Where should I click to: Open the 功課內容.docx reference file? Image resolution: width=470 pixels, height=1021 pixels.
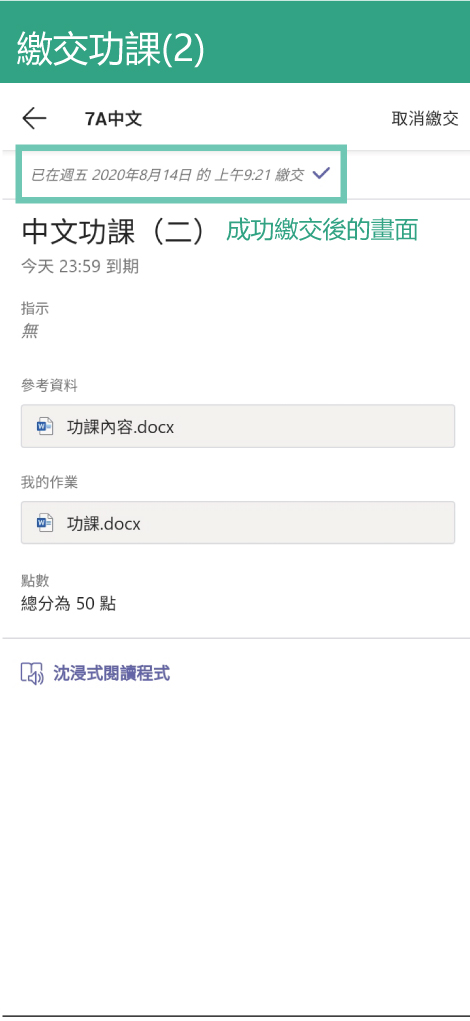click(x=238, y=427)
